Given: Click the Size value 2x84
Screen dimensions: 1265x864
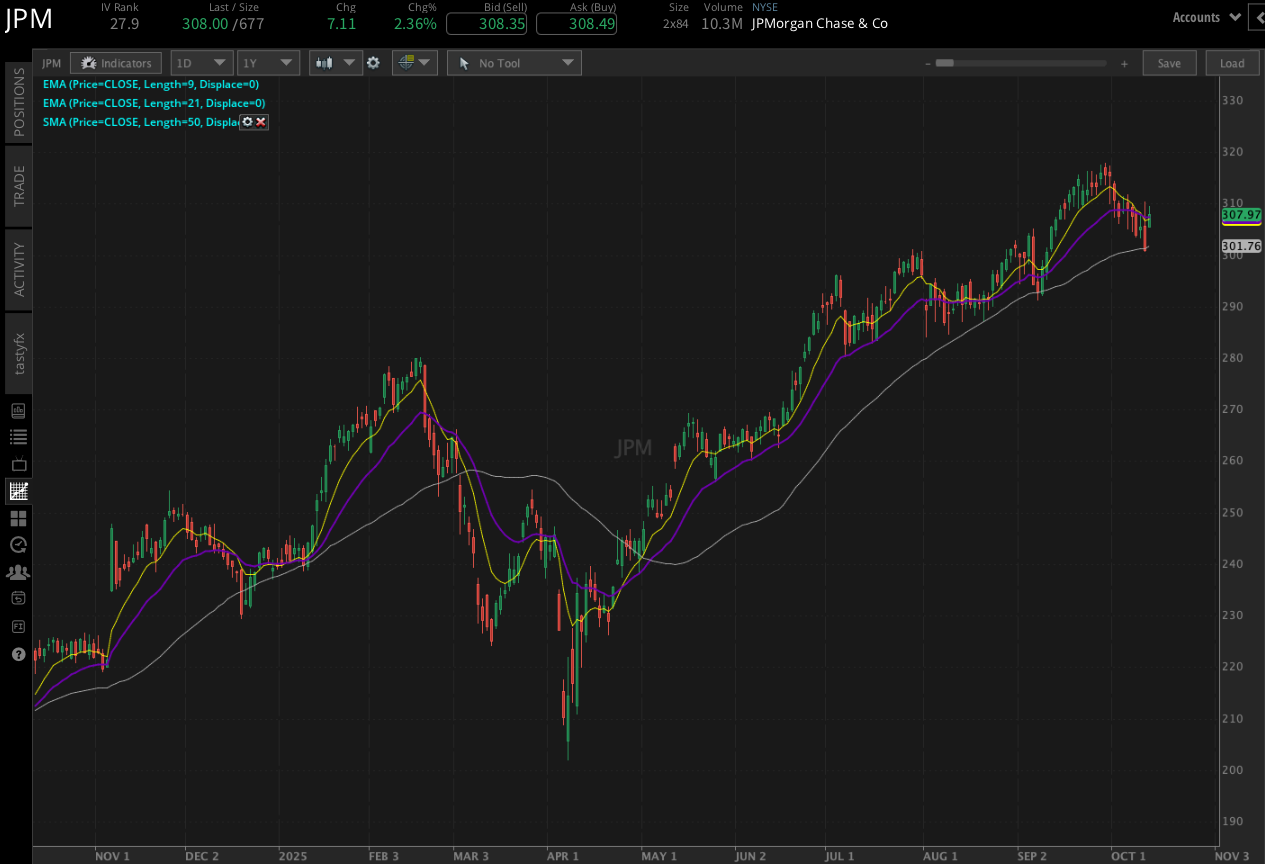Looking at the screenshot, I should tap(676, 23).
